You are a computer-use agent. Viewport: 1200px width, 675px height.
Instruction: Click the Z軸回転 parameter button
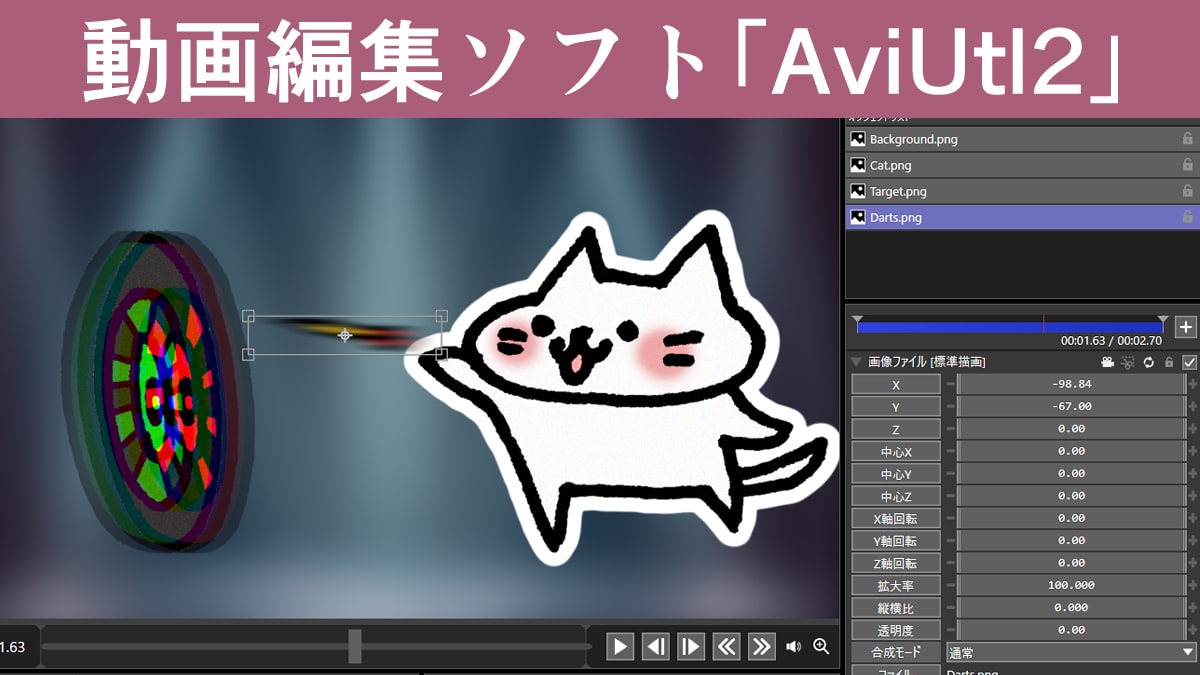(x=896, y=563)
